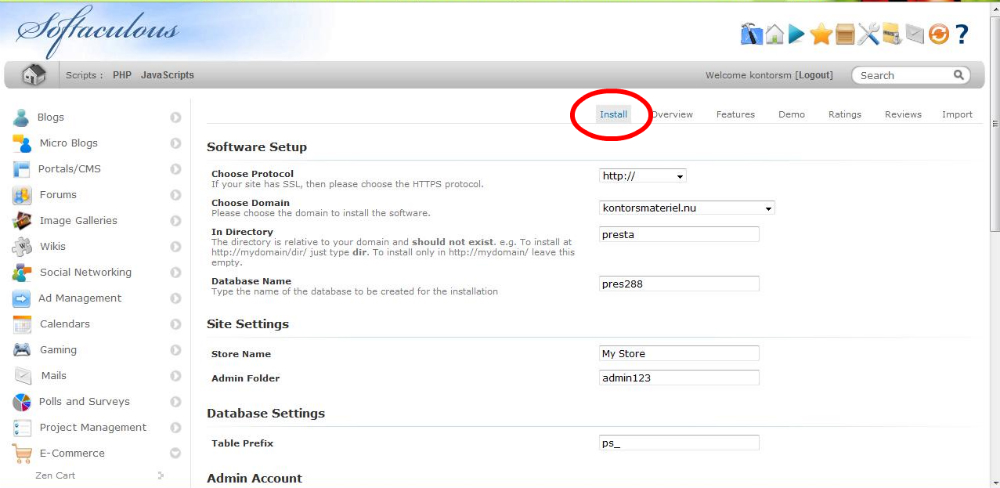This screenshot has height=488, width=1000.
Task: Click the Welcome kontorsm text
Action: pos(748,75)
